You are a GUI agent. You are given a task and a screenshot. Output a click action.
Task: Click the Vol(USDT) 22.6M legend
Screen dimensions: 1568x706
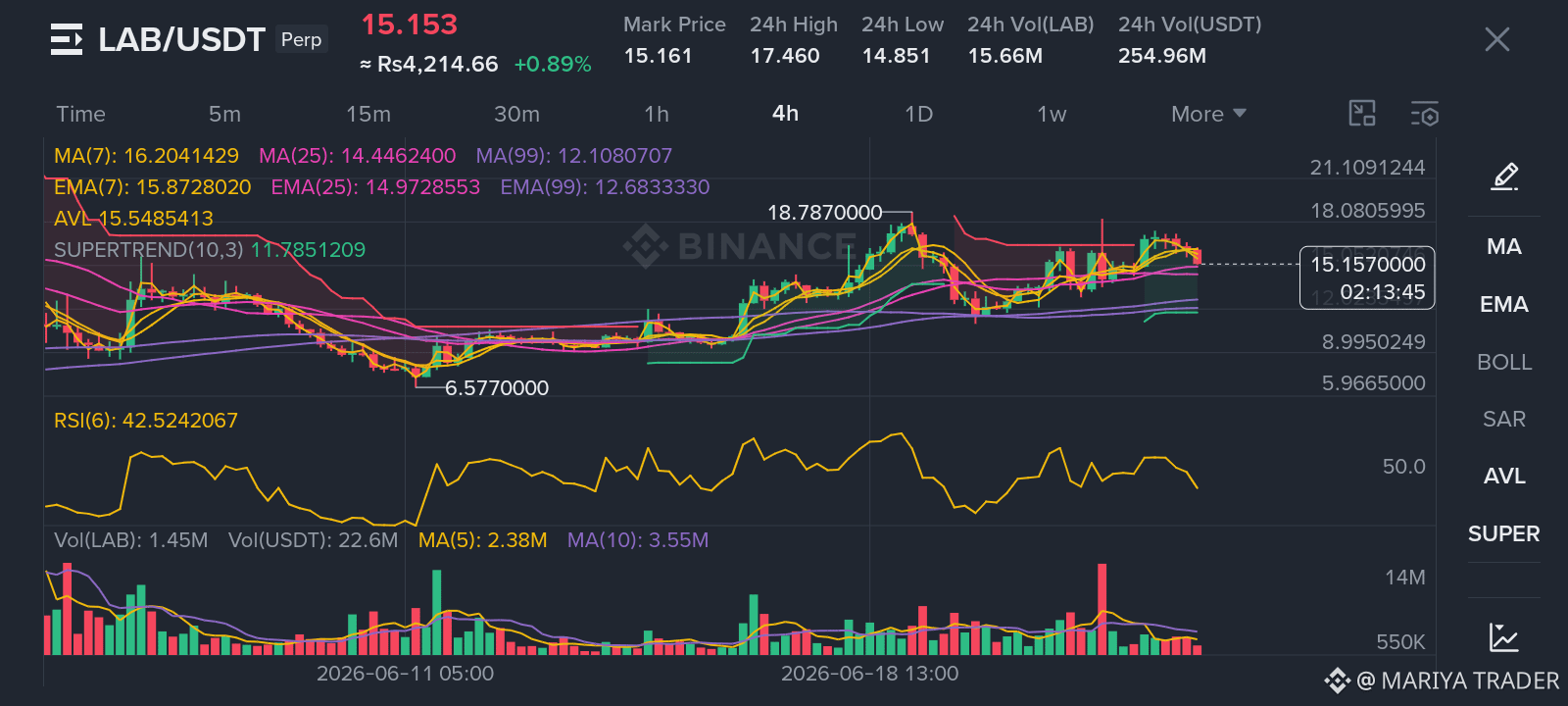pos(314,540)
